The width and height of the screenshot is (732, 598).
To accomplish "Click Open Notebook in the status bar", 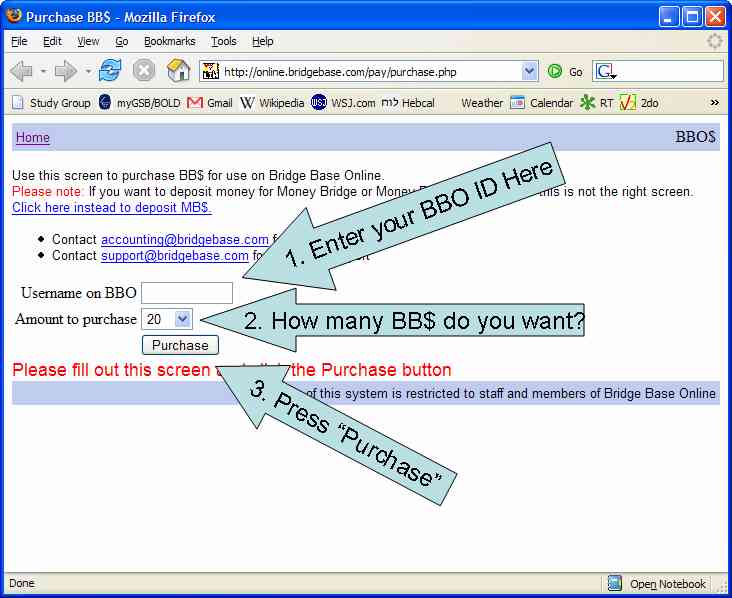I will tap(668, 584).
